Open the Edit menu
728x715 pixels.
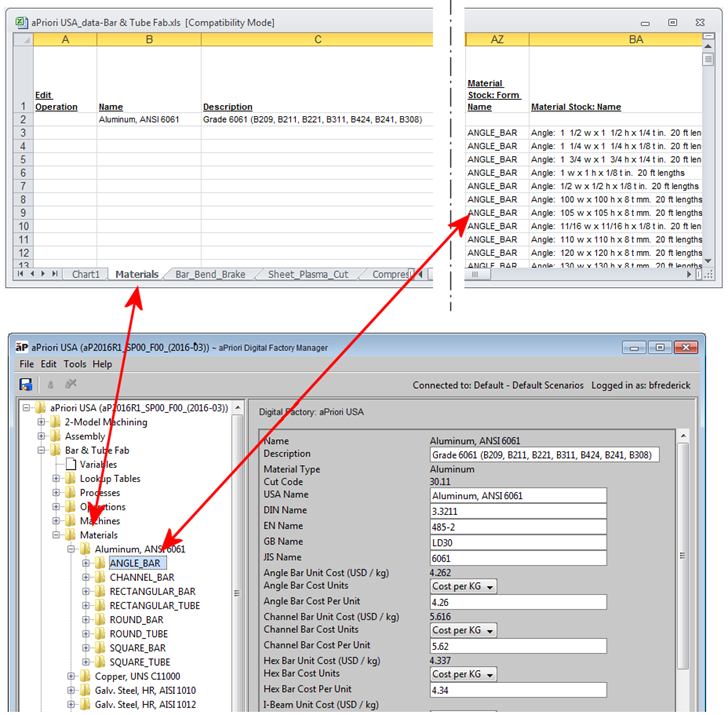click(48, 364)
